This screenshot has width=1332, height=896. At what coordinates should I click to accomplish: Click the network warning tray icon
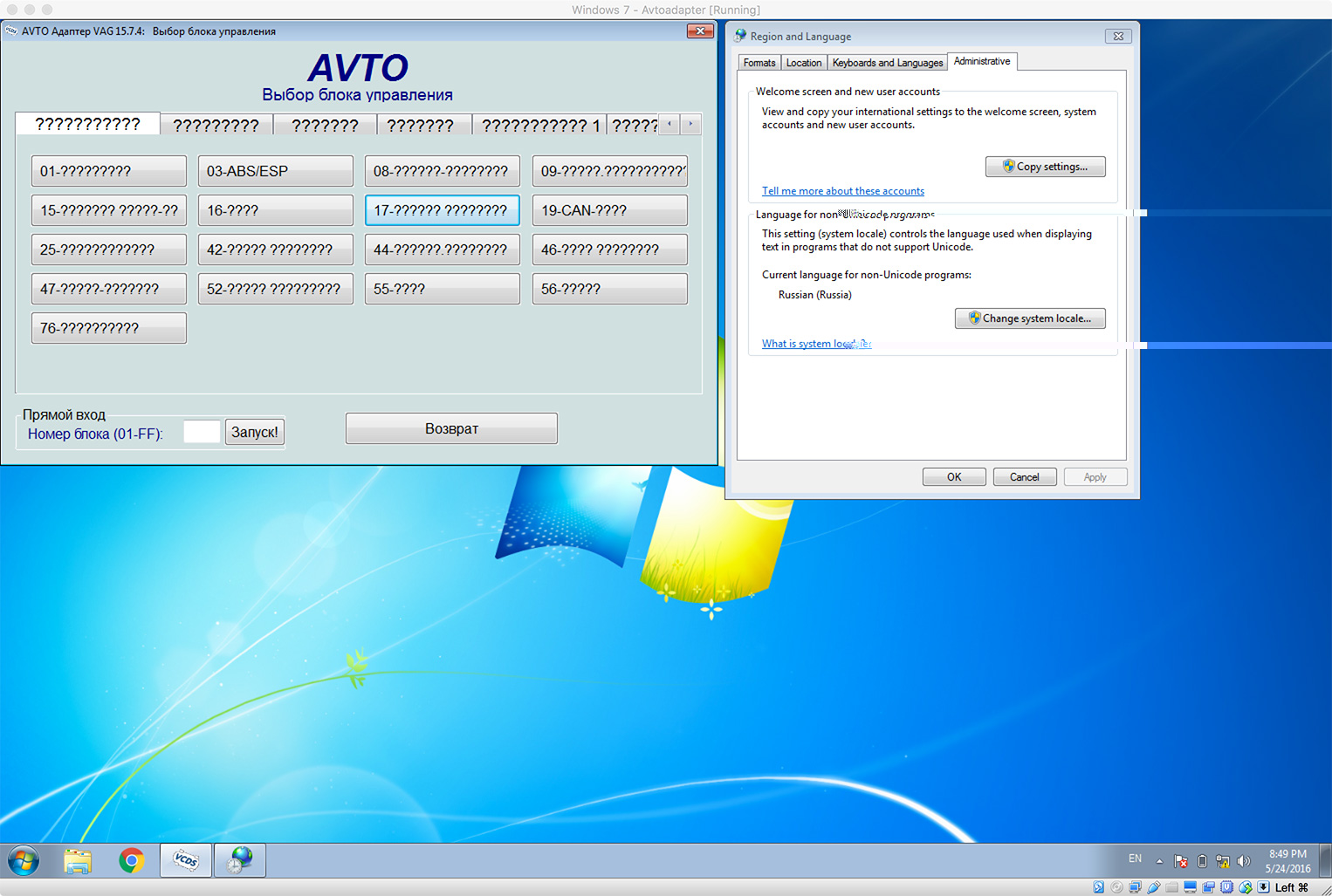(x=1223, y=861)
